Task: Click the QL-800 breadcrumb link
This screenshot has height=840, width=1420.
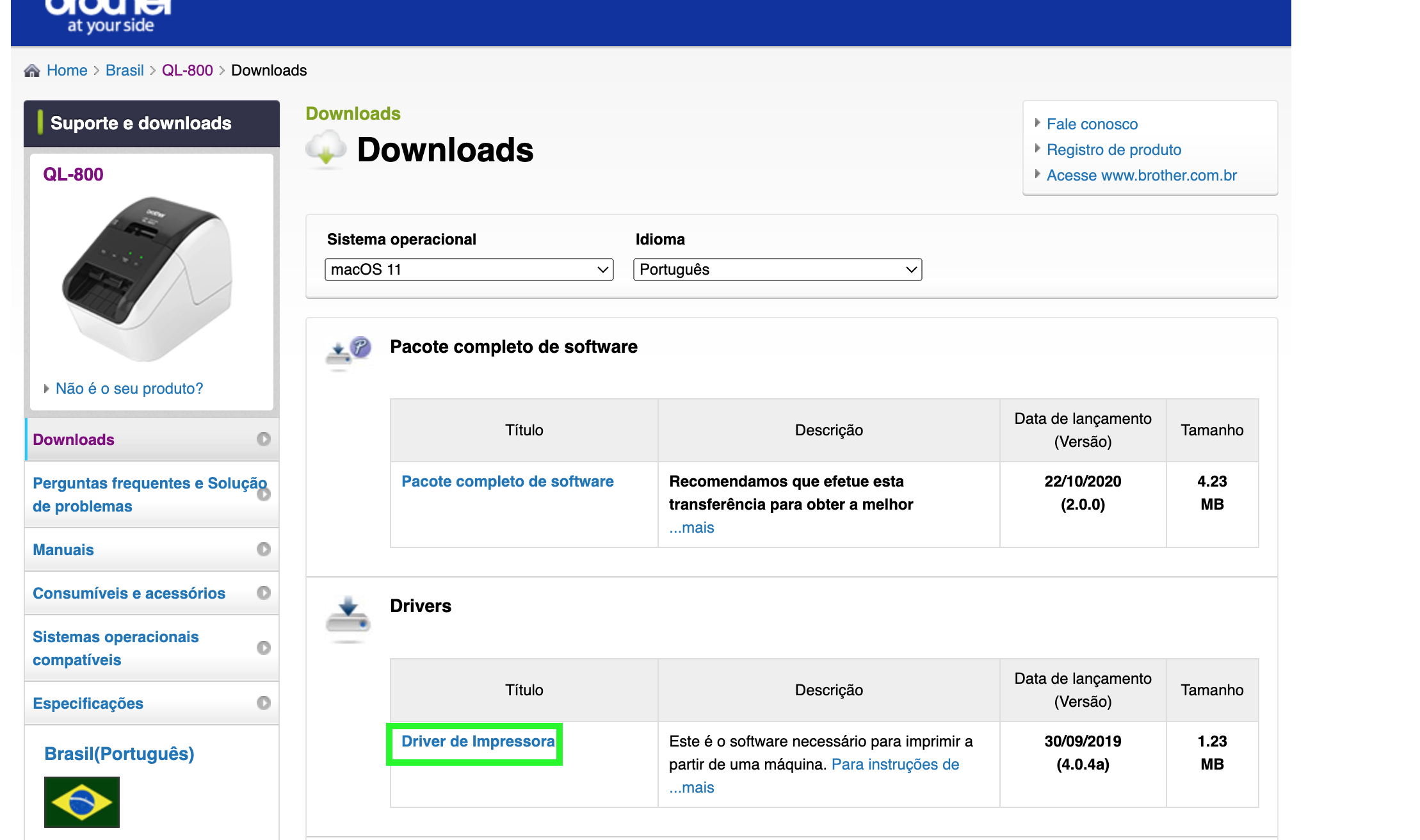Action: [187, 70]
